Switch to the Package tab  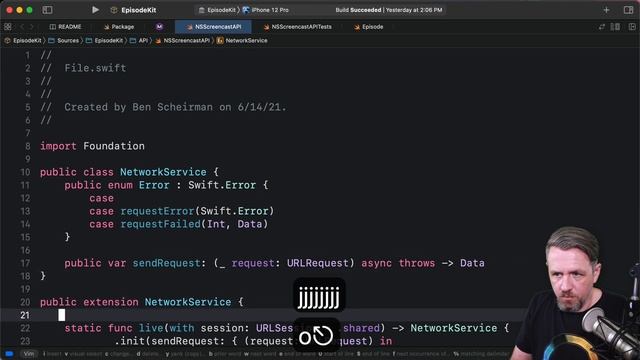pyautogui.click(x=119, y=27)
